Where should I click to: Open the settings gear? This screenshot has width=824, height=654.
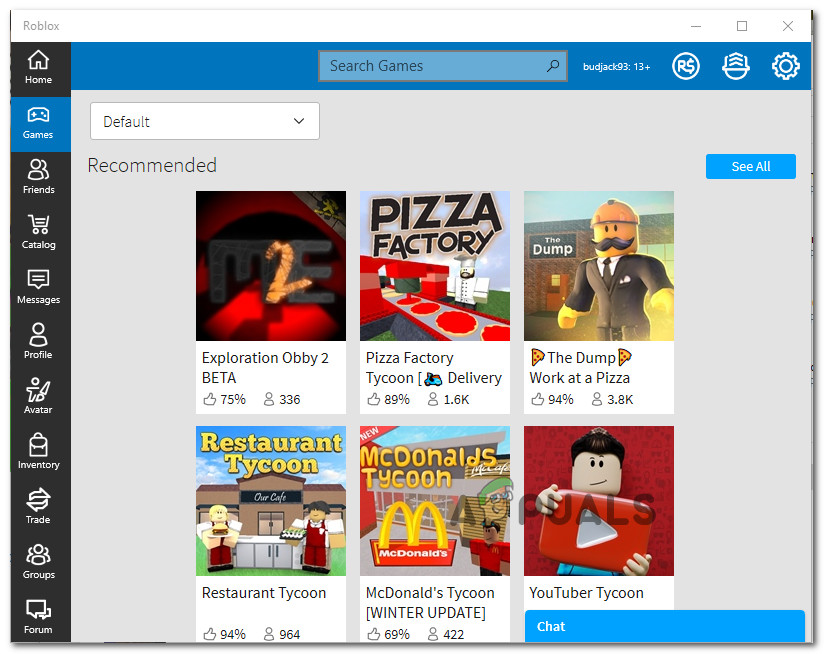786,66
